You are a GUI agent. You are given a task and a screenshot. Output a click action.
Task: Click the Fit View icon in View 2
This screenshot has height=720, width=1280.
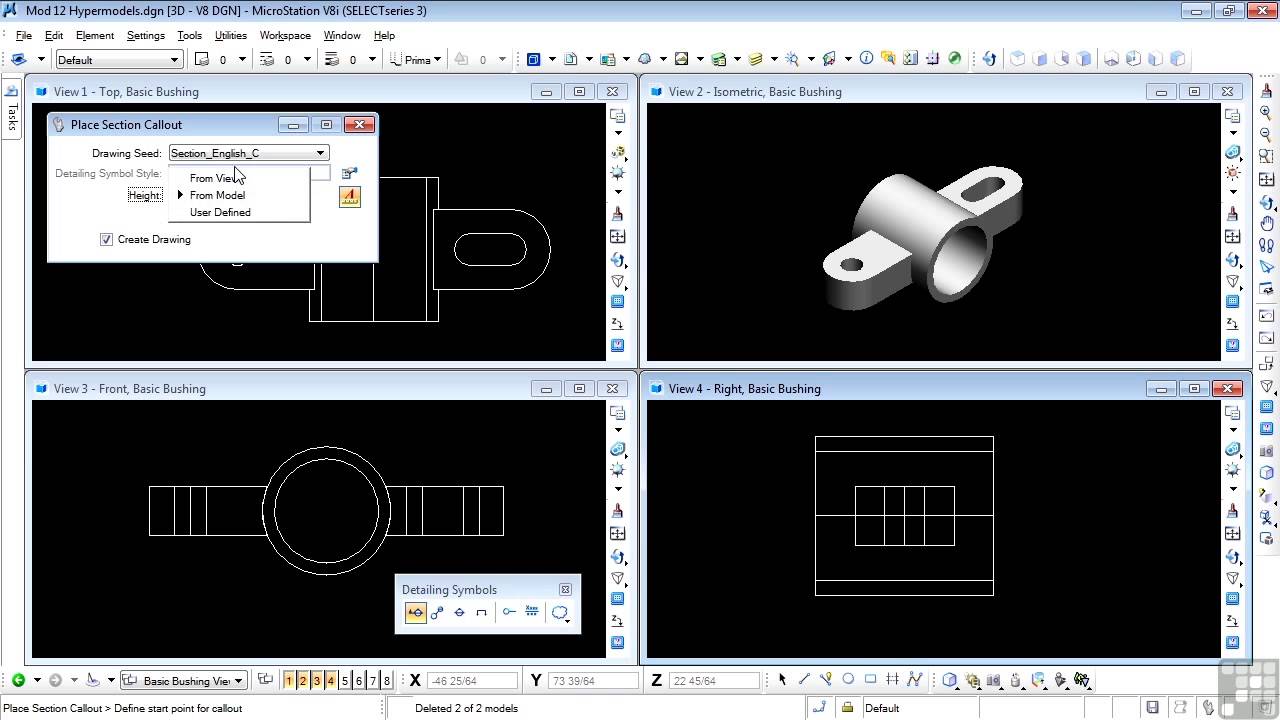(1233, 236)
